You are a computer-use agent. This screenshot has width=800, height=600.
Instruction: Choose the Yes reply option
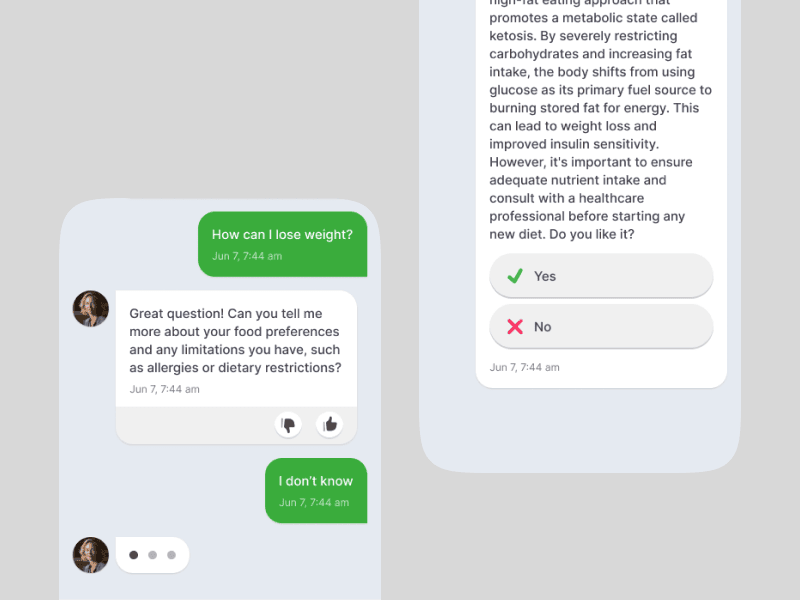pos(601,276)
